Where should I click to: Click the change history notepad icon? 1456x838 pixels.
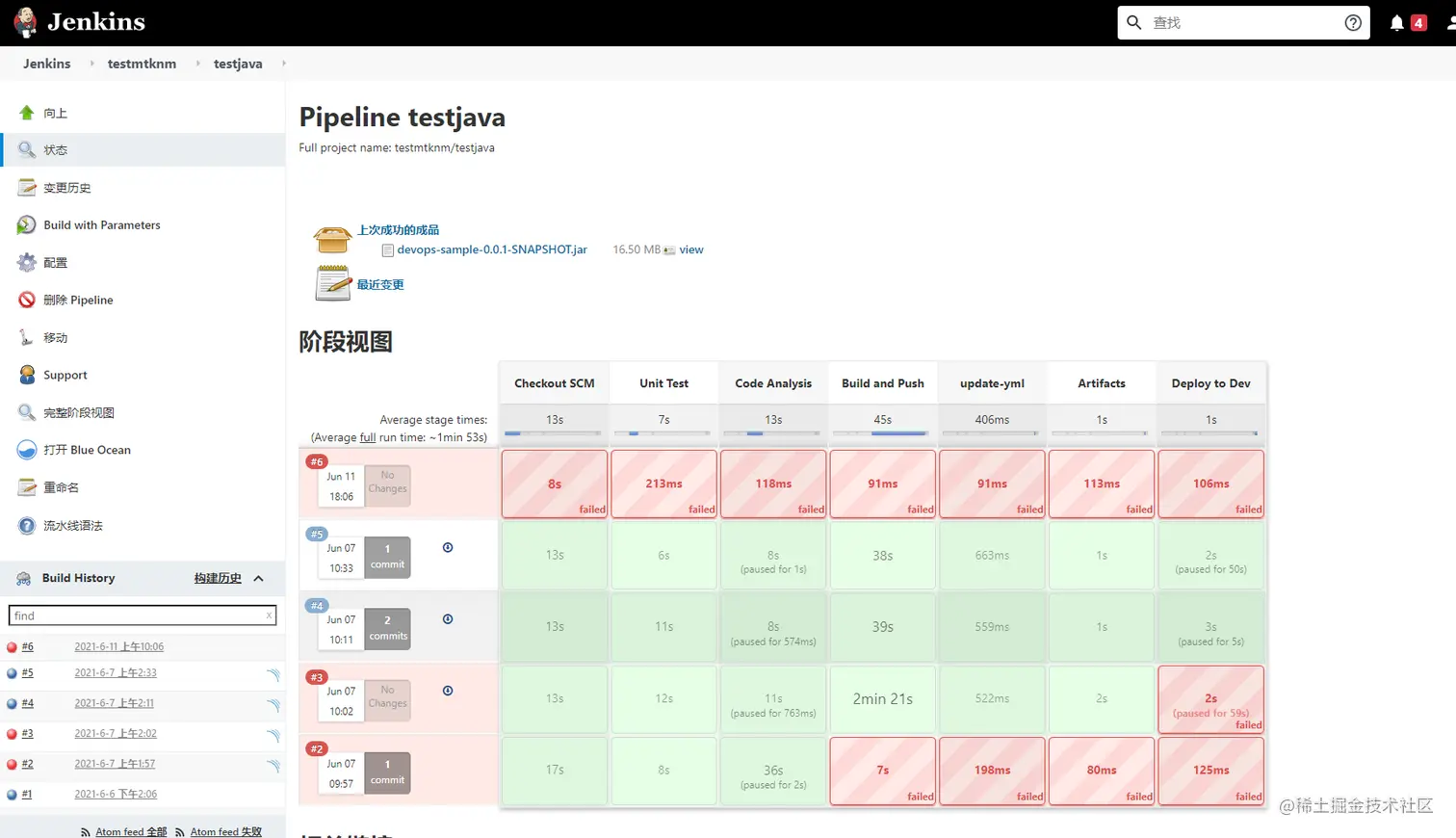[27, 188]
